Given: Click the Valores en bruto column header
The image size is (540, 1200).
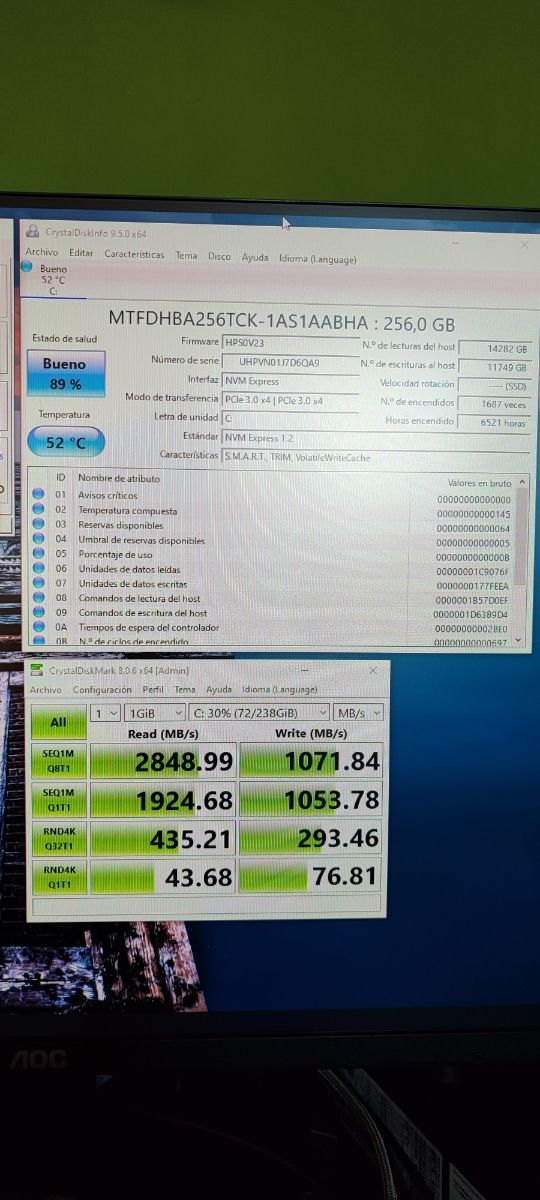Looking at the screenshot, I should point(479,483).
